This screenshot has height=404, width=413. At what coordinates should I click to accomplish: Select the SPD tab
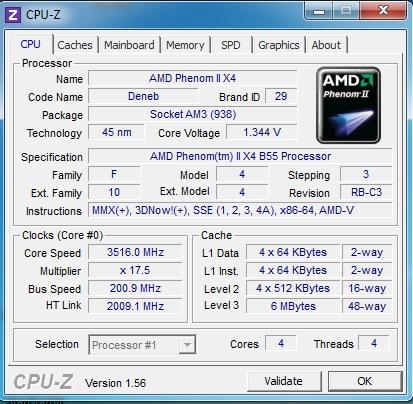(x=231, y=45)
